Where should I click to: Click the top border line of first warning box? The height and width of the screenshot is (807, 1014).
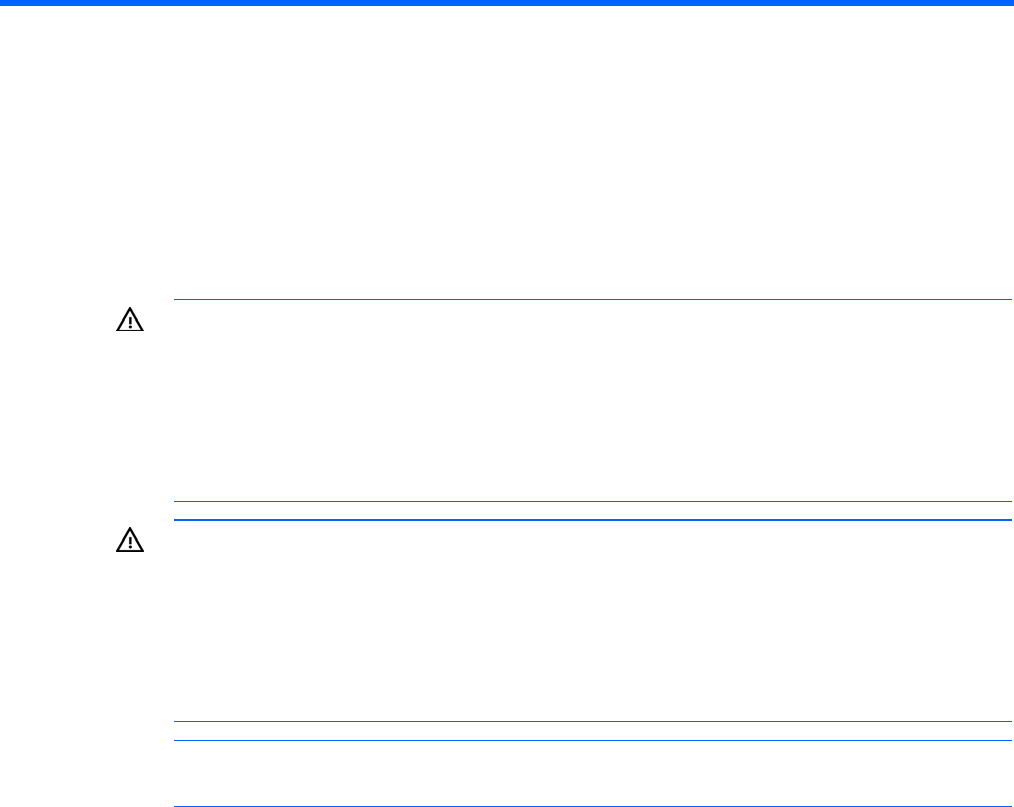click(x=592, y=300)
